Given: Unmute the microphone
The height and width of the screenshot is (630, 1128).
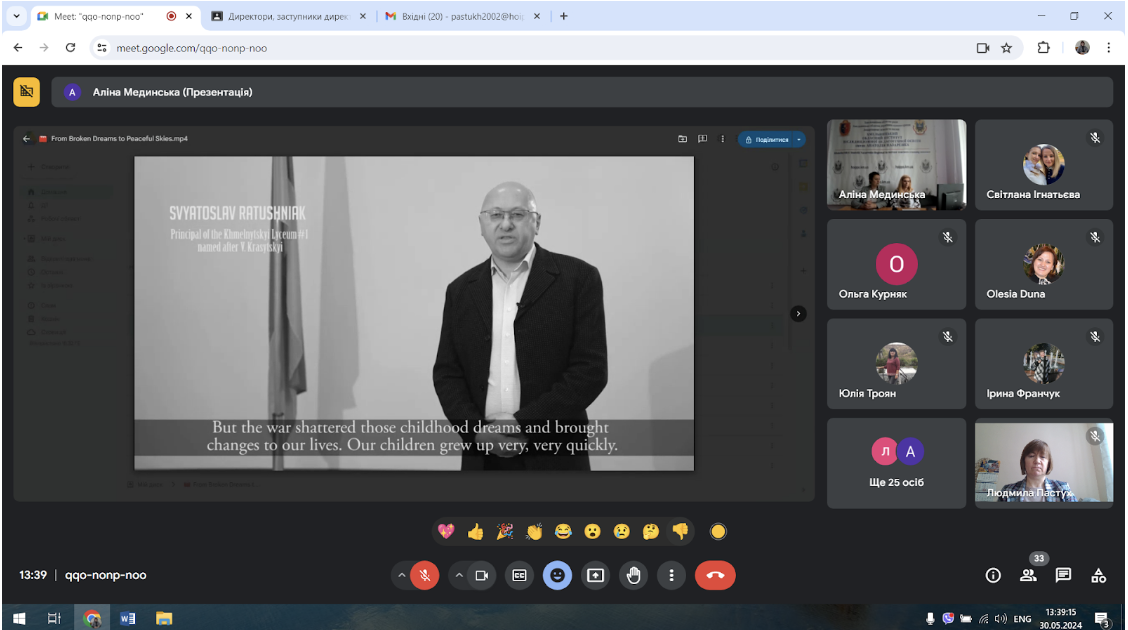Looking at the screenshot, I should (425, 575).
